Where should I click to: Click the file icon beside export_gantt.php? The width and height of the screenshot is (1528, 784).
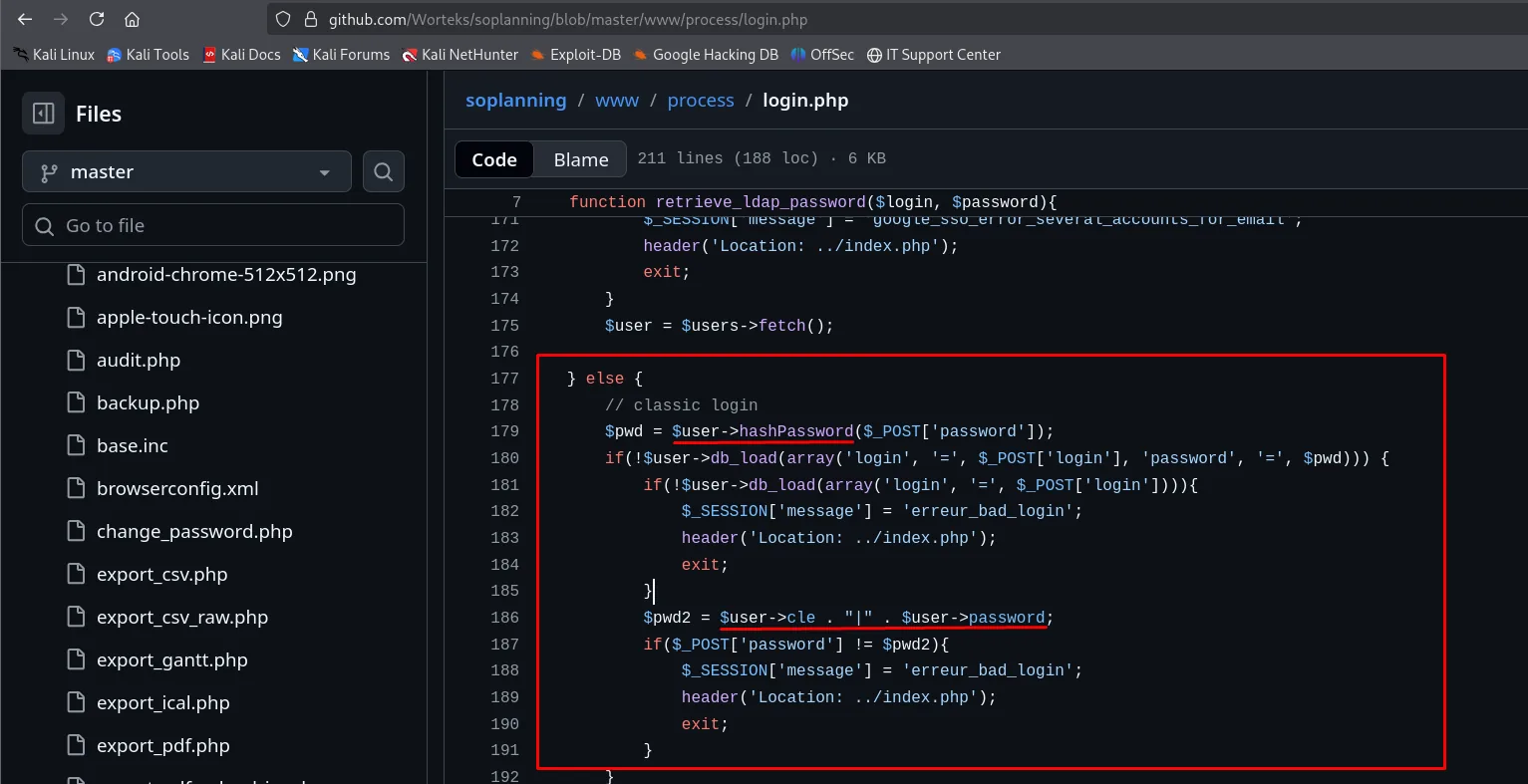point(76,659)
